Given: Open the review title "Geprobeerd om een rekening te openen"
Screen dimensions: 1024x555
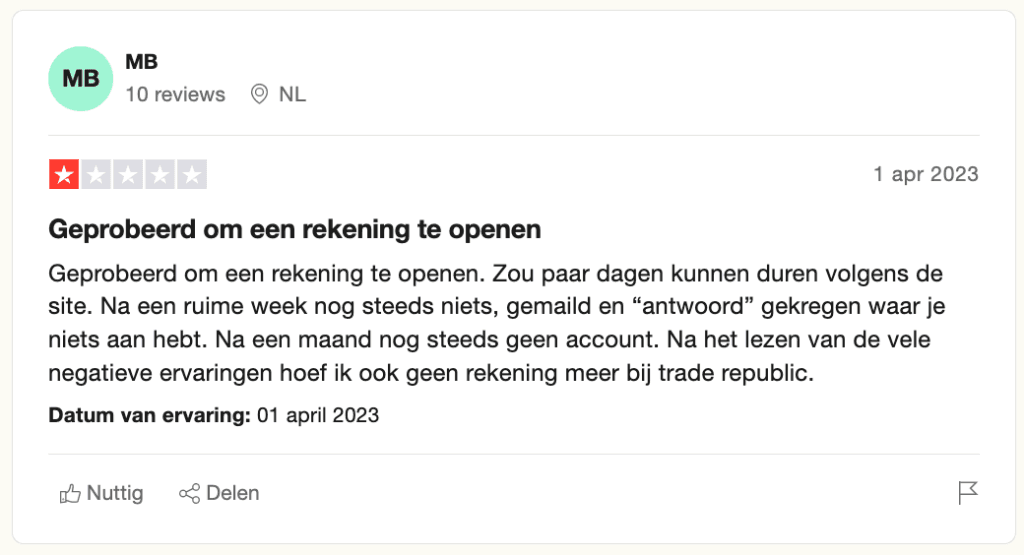Looking at the screenshot, I should click(x=295, y=230).
